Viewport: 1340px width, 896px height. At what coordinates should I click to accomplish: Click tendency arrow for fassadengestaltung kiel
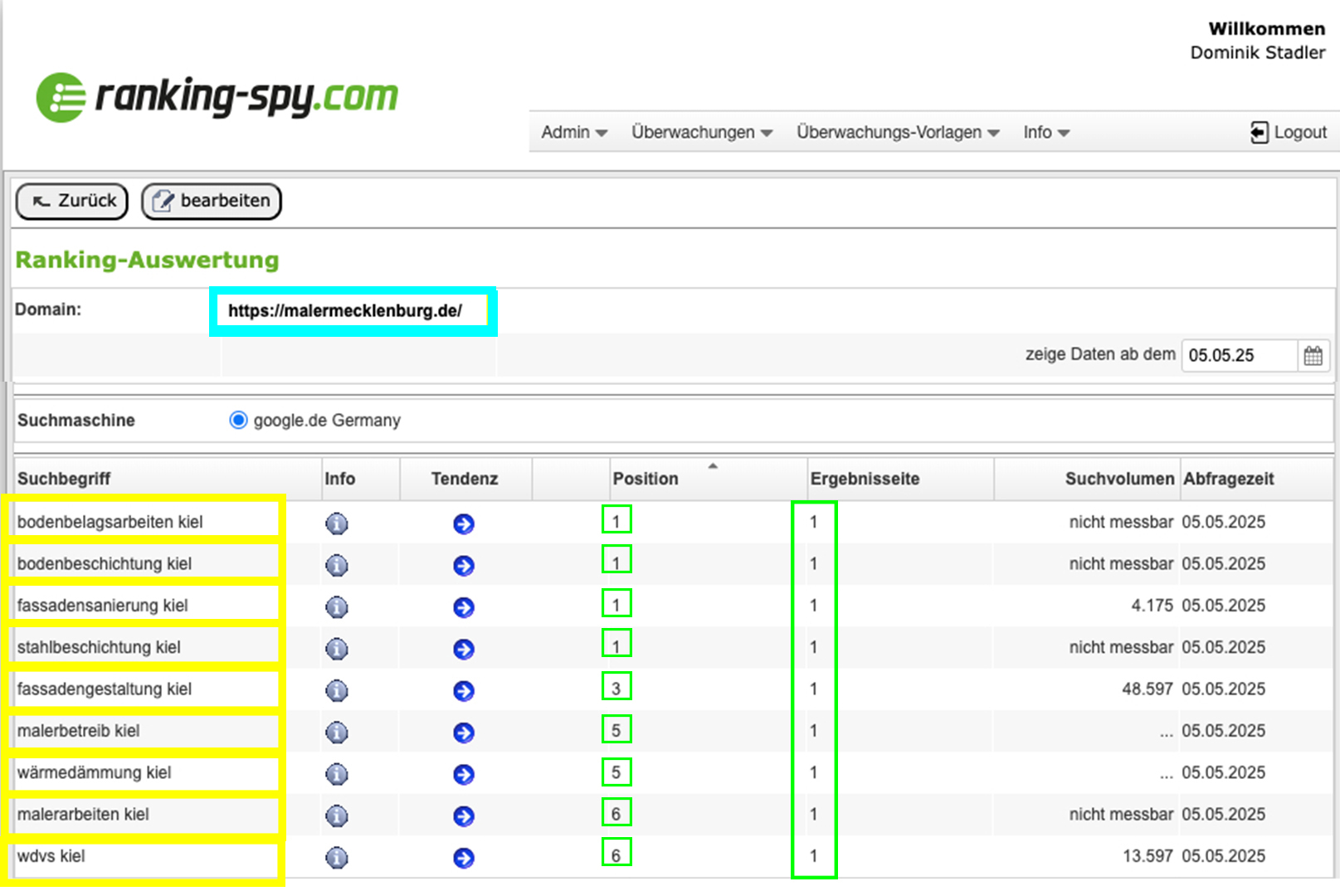(x=464, y=691)
